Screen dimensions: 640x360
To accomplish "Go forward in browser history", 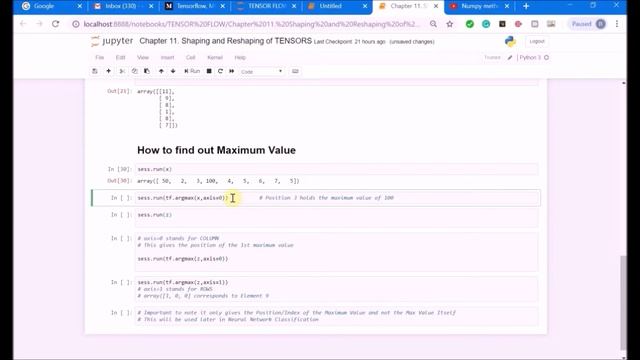I will coord(39,24).
